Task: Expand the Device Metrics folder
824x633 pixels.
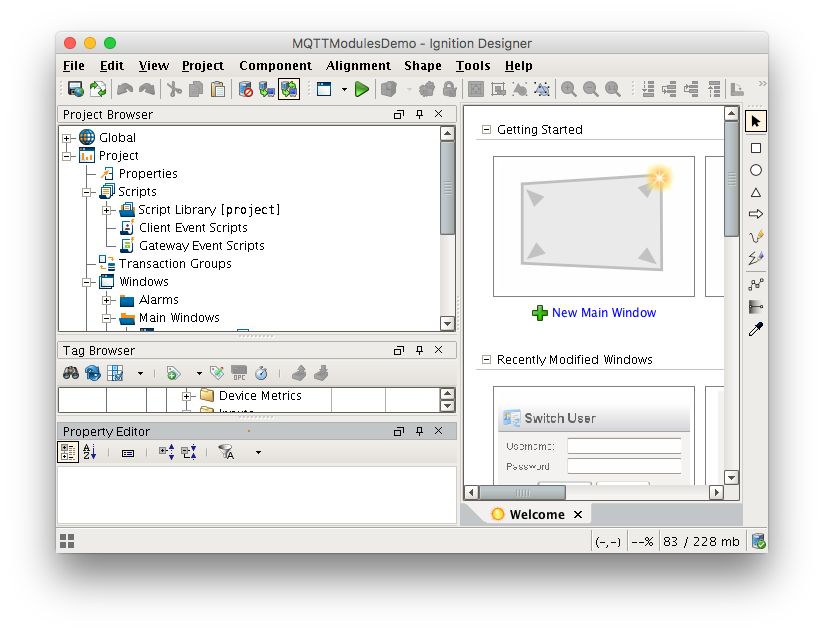Action: tap(187, 396)
